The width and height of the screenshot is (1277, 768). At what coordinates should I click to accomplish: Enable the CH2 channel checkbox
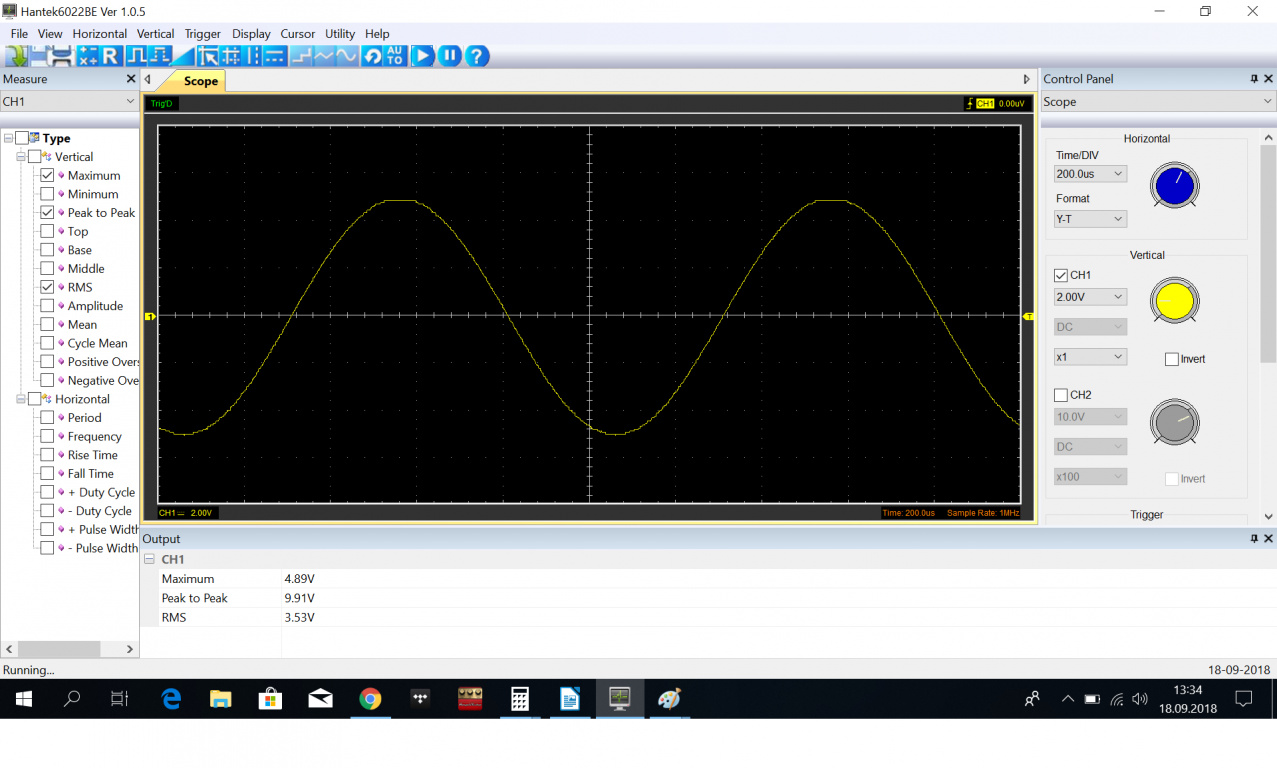[1061, 395]
